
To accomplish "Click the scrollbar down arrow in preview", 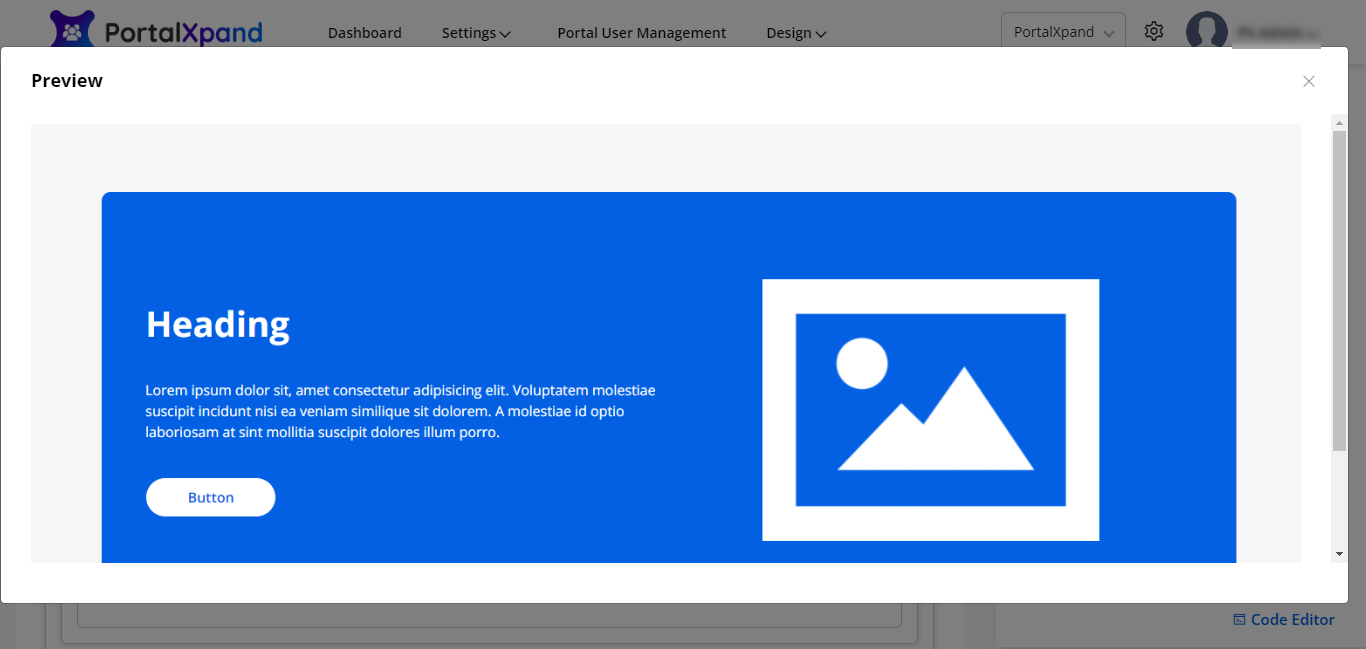I will pos(1339,554).
